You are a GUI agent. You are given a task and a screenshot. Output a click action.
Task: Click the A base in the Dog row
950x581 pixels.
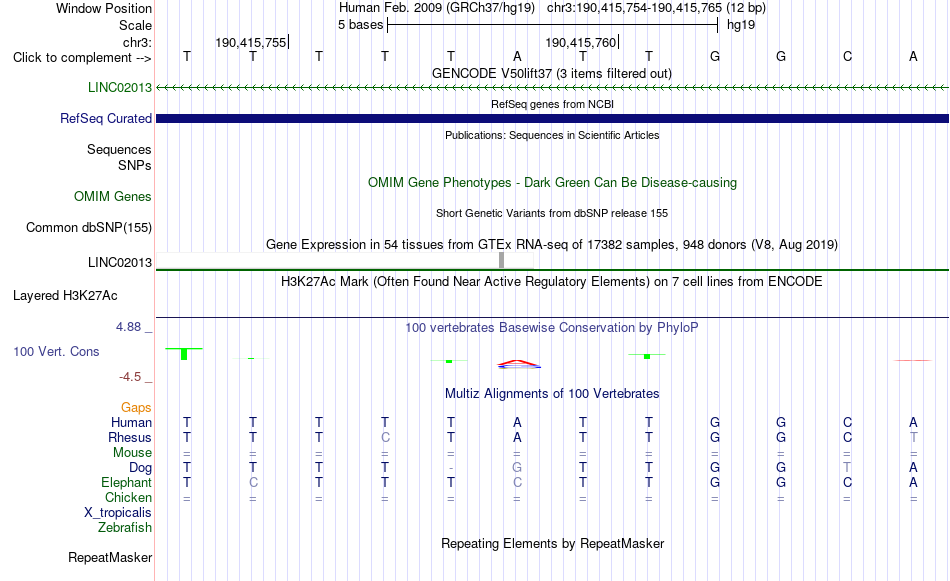coord(913,468)
